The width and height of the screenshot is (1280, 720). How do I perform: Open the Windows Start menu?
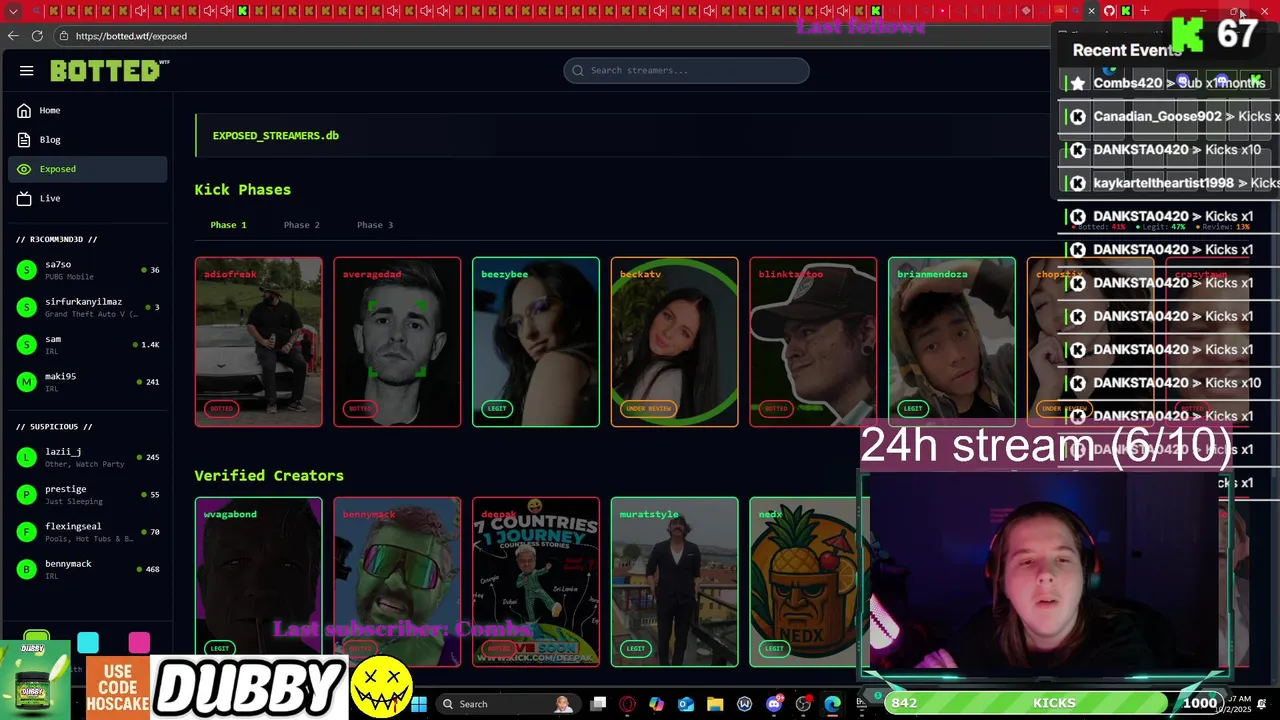coord(419,704)
